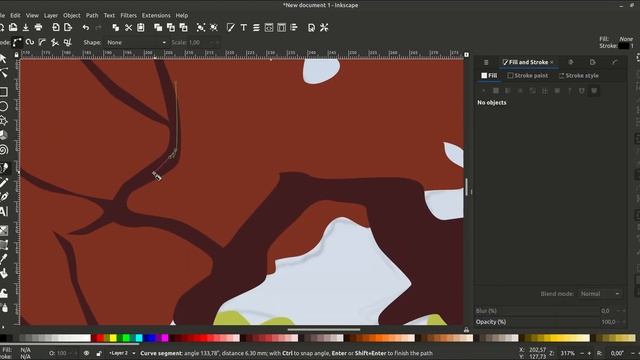
Task: Open the Fill and Stroke toolbar icon
Action: point(231,27)
